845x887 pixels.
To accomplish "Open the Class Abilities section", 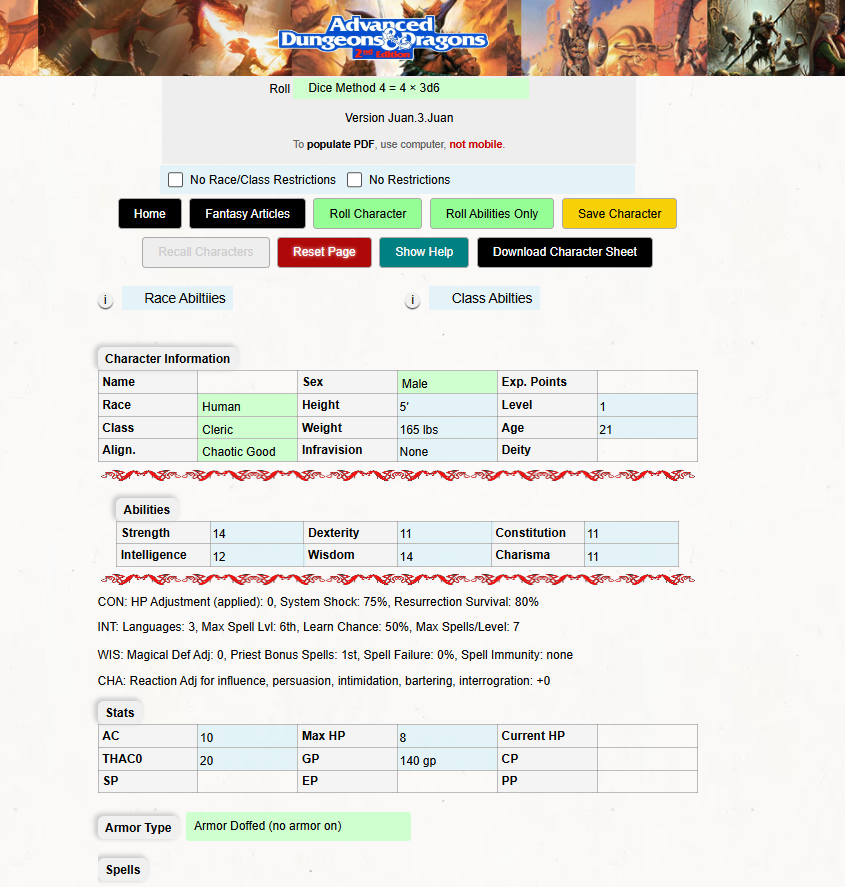I will [x=484, y=298].
